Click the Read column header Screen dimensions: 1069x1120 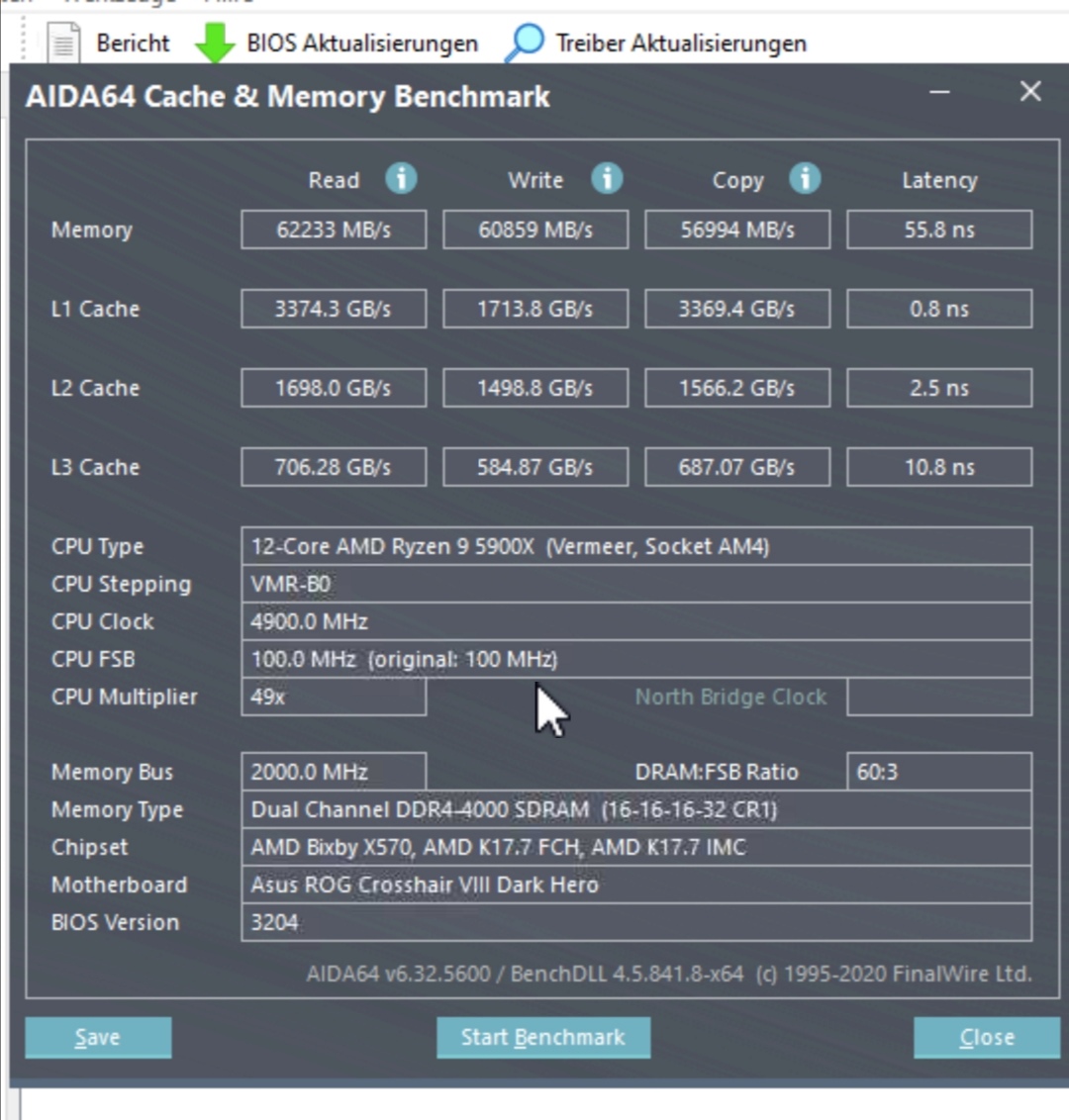point(334,180)
